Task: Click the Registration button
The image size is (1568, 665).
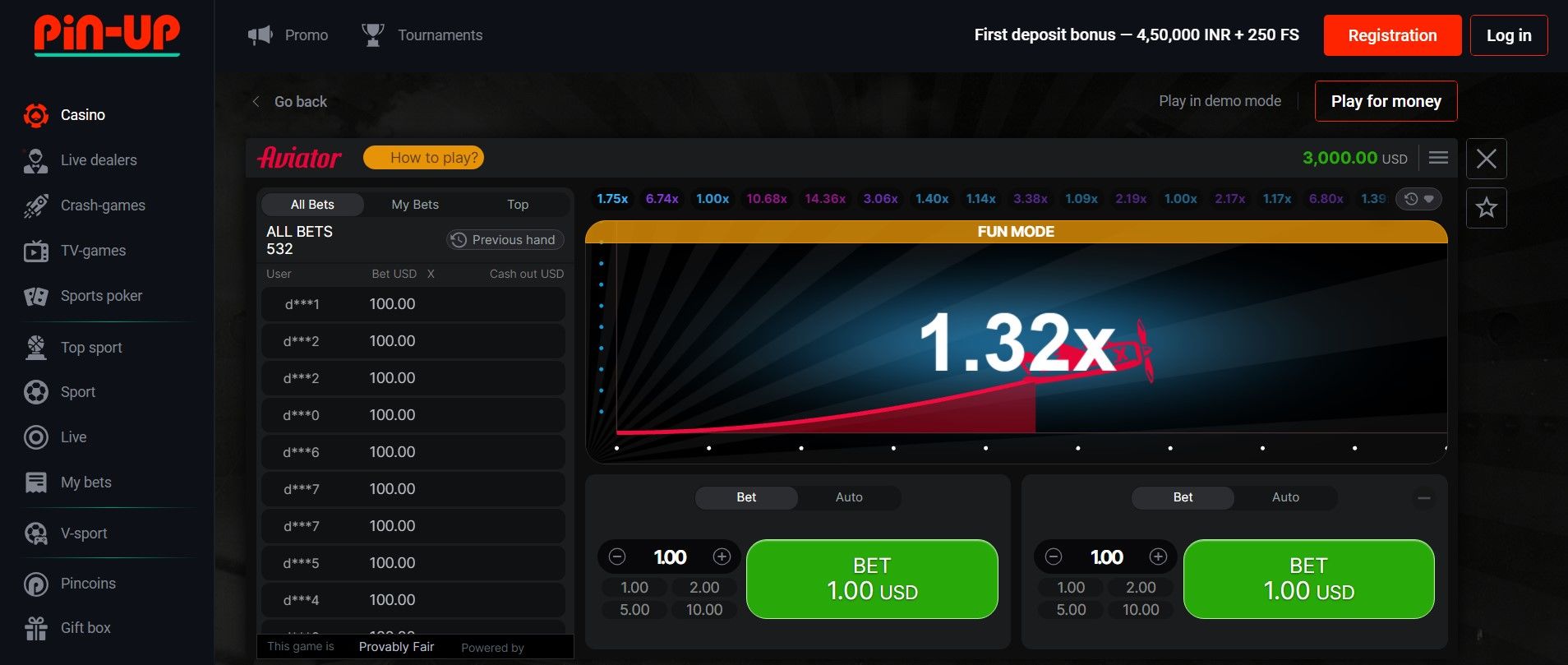Action: [1392, 35]
